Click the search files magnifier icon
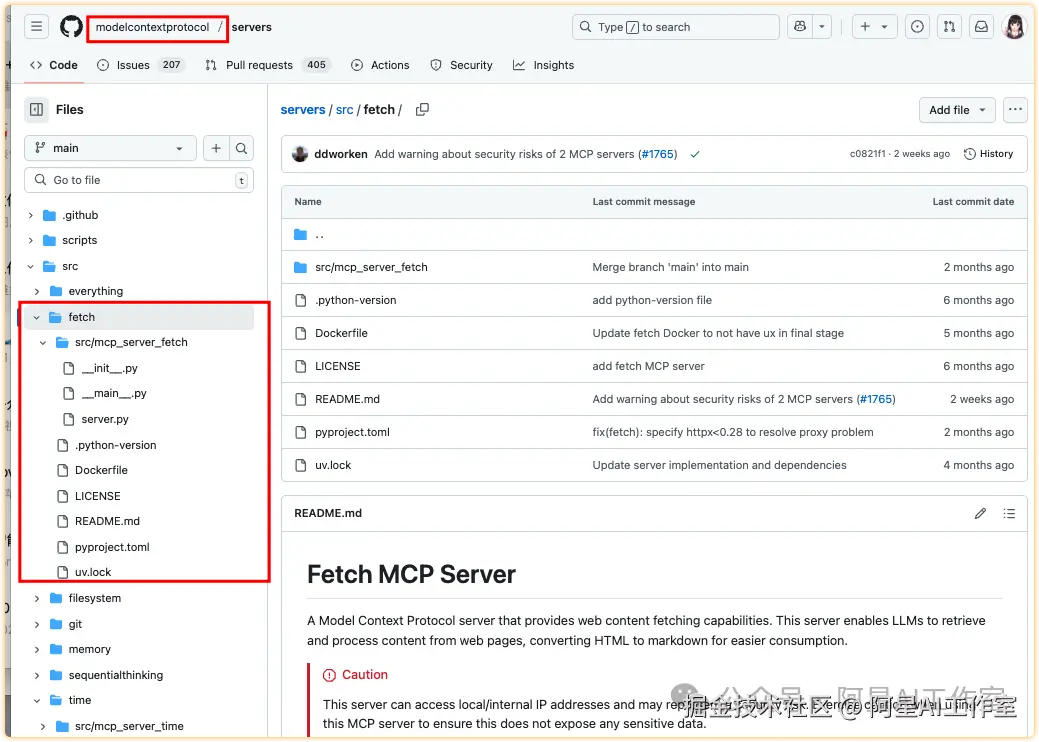The width and height of the screenshot is (1039, 742). 241,148
